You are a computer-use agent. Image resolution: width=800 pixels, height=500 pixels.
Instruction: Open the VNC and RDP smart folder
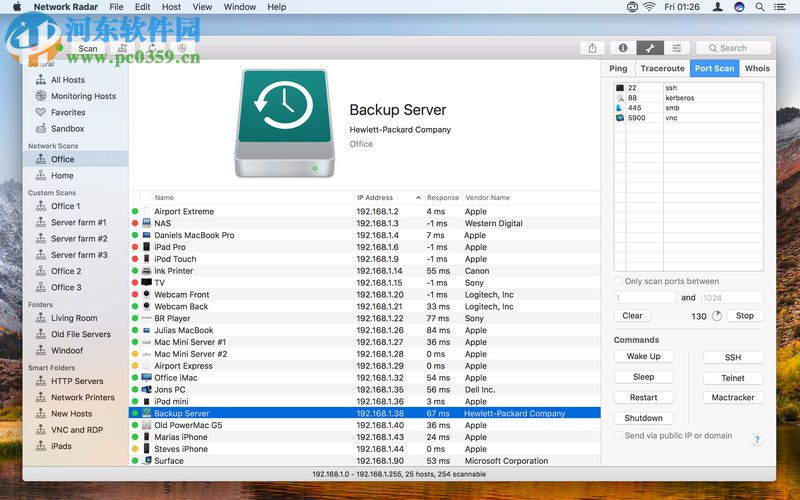coord(76,430)
